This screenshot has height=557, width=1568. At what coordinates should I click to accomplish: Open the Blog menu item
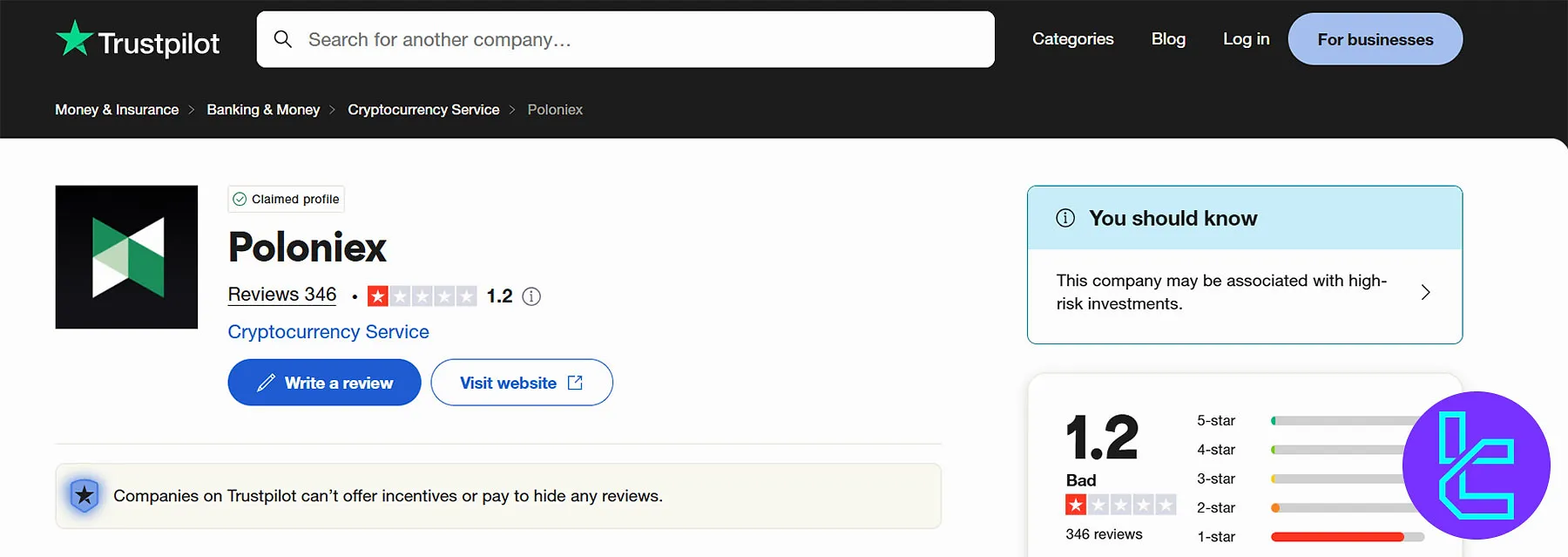[1168, 39]
